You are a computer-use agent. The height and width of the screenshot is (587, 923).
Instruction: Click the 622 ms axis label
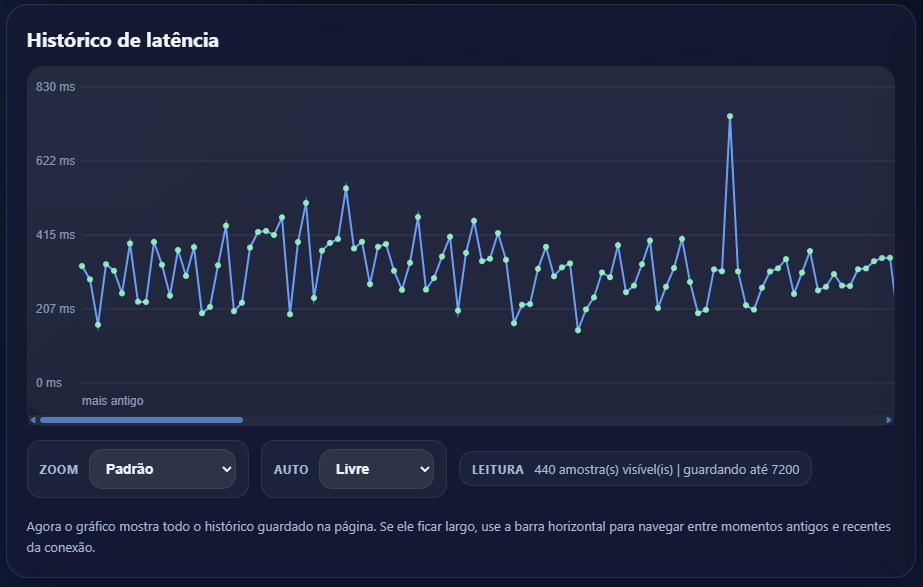tap(55, 161)
